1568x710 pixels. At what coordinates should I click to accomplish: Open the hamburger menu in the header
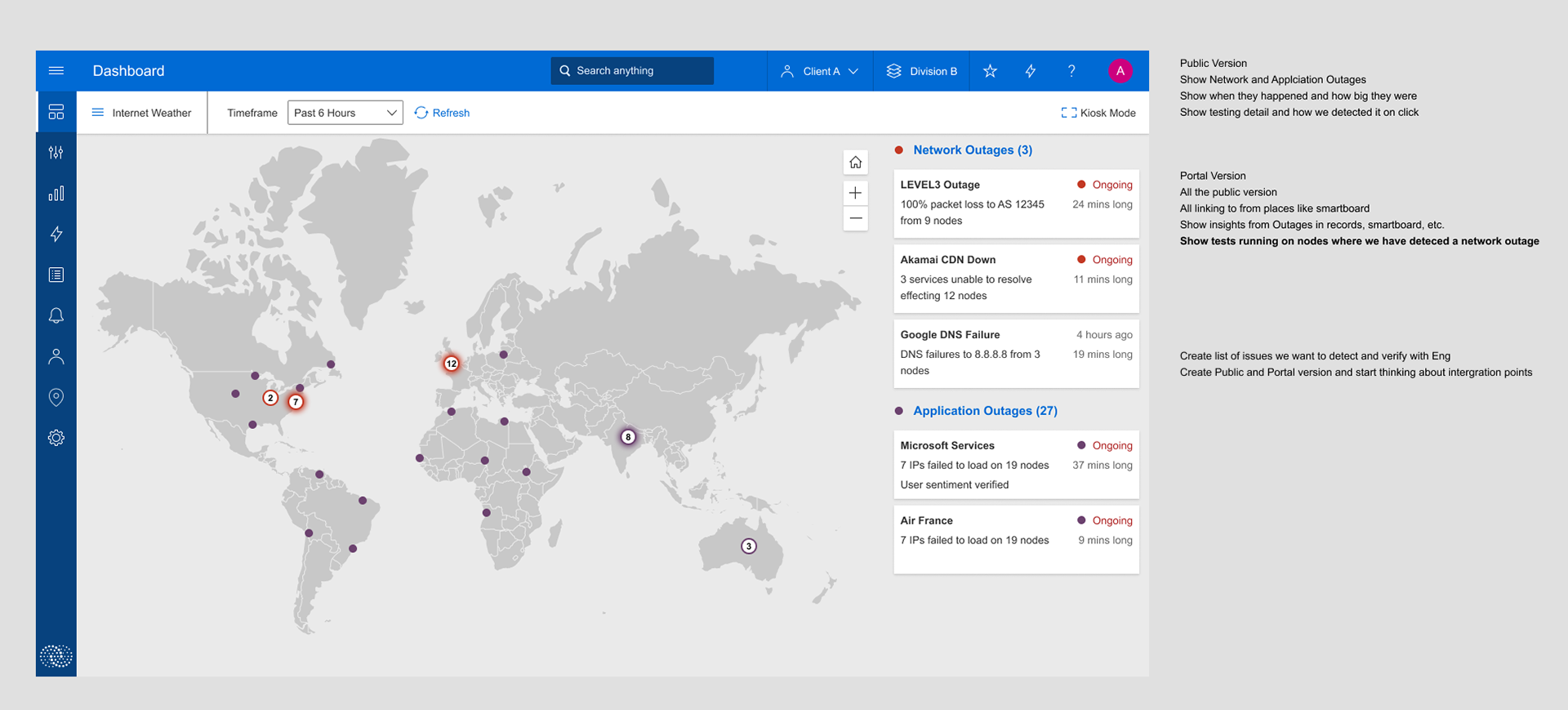click(x=56, y=71)
